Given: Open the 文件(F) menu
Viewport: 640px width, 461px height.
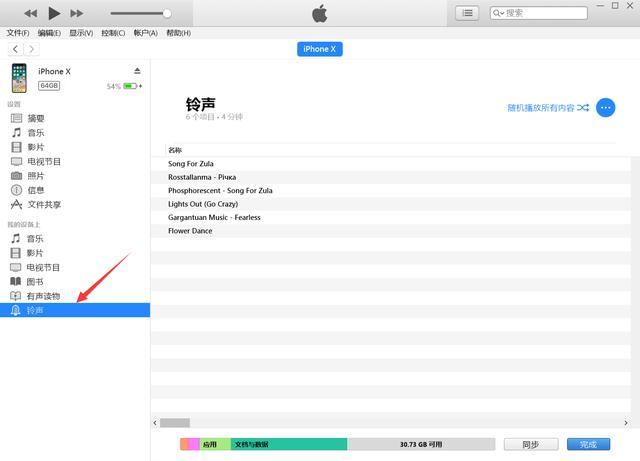Looking at the screenshot, I should click(x=18, y=33).
